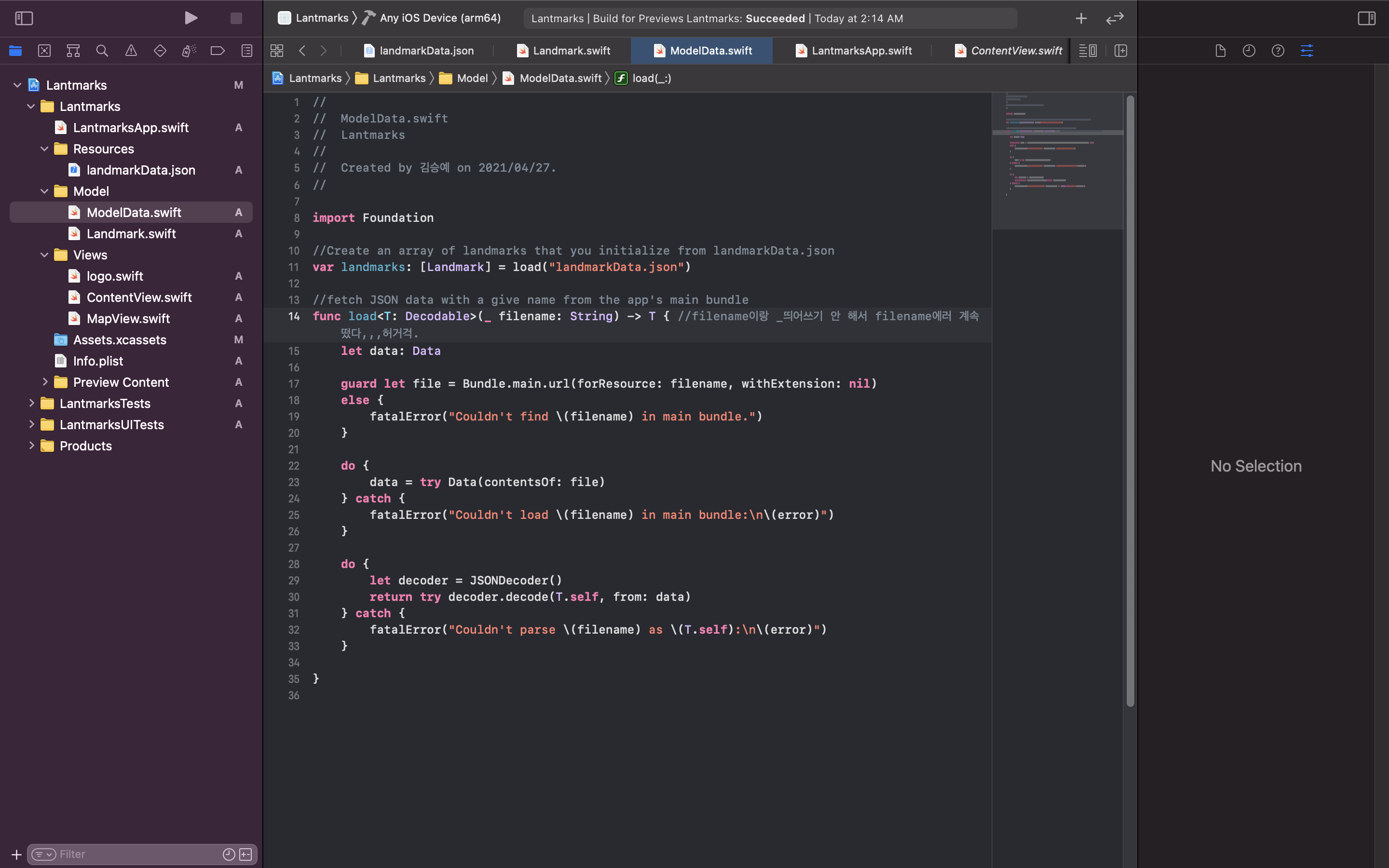Hide the navigator sidebar
Viewport: 1389px width, 868px height.
[24, 18]
